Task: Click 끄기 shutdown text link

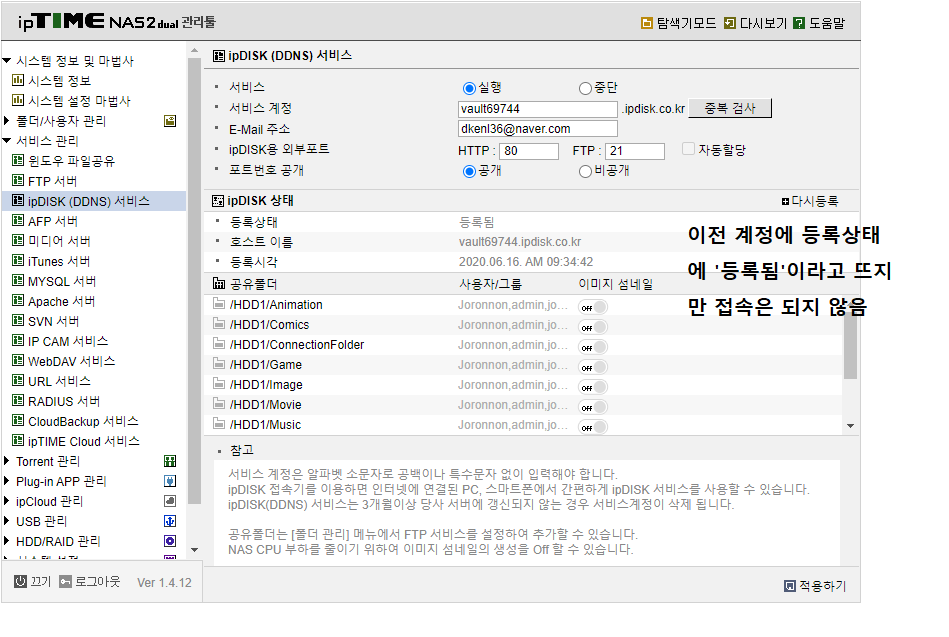Action: (41, 581)
